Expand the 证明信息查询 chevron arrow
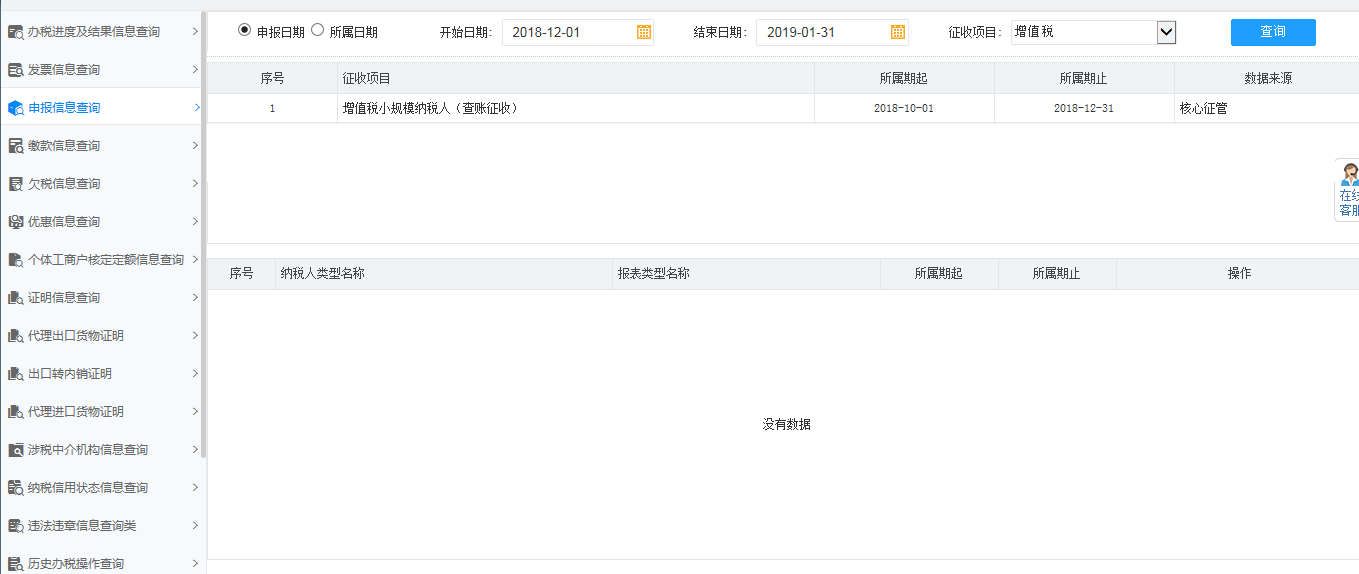Screen dimensions: 1359x574 [x=194, y=298]
